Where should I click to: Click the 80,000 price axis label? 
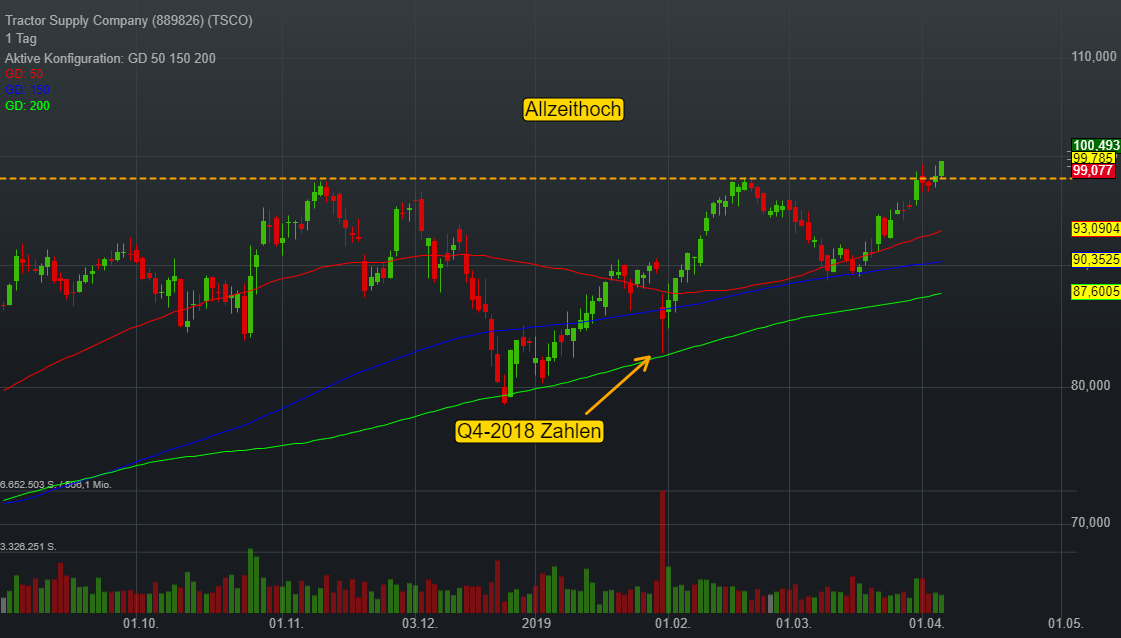(x=1091, y=386)
